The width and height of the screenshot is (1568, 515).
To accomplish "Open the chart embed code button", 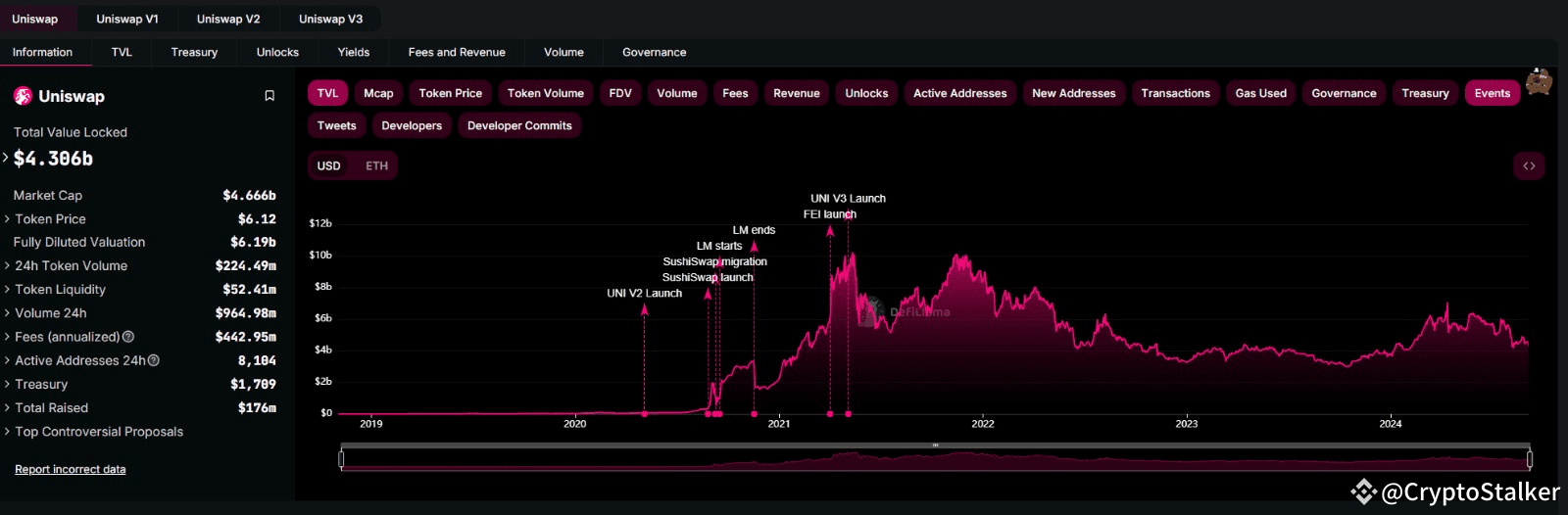I will click(1529, 166).
